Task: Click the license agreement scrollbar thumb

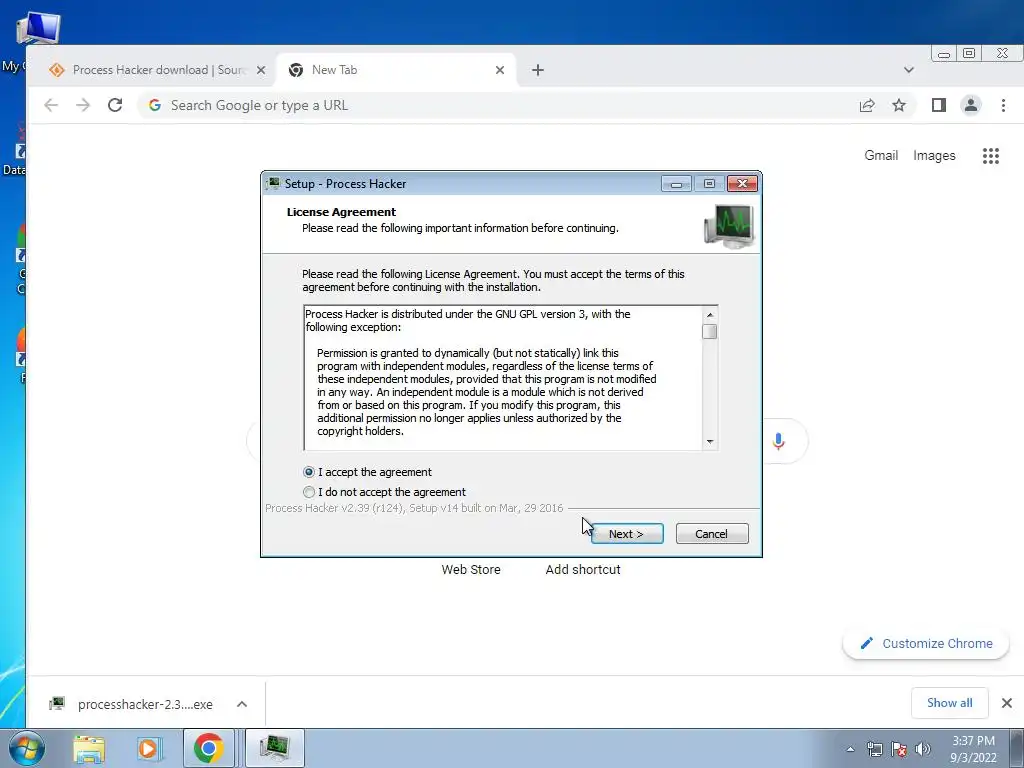Action: (710, 332)
